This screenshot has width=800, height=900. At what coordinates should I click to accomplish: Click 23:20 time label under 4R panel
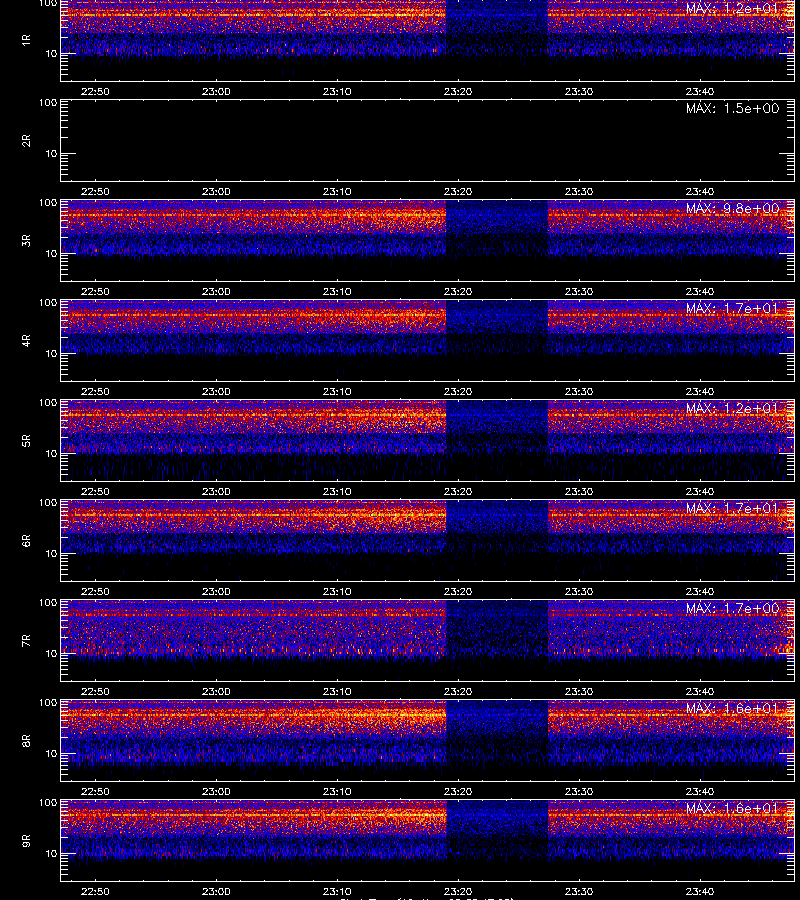point(458,391)
